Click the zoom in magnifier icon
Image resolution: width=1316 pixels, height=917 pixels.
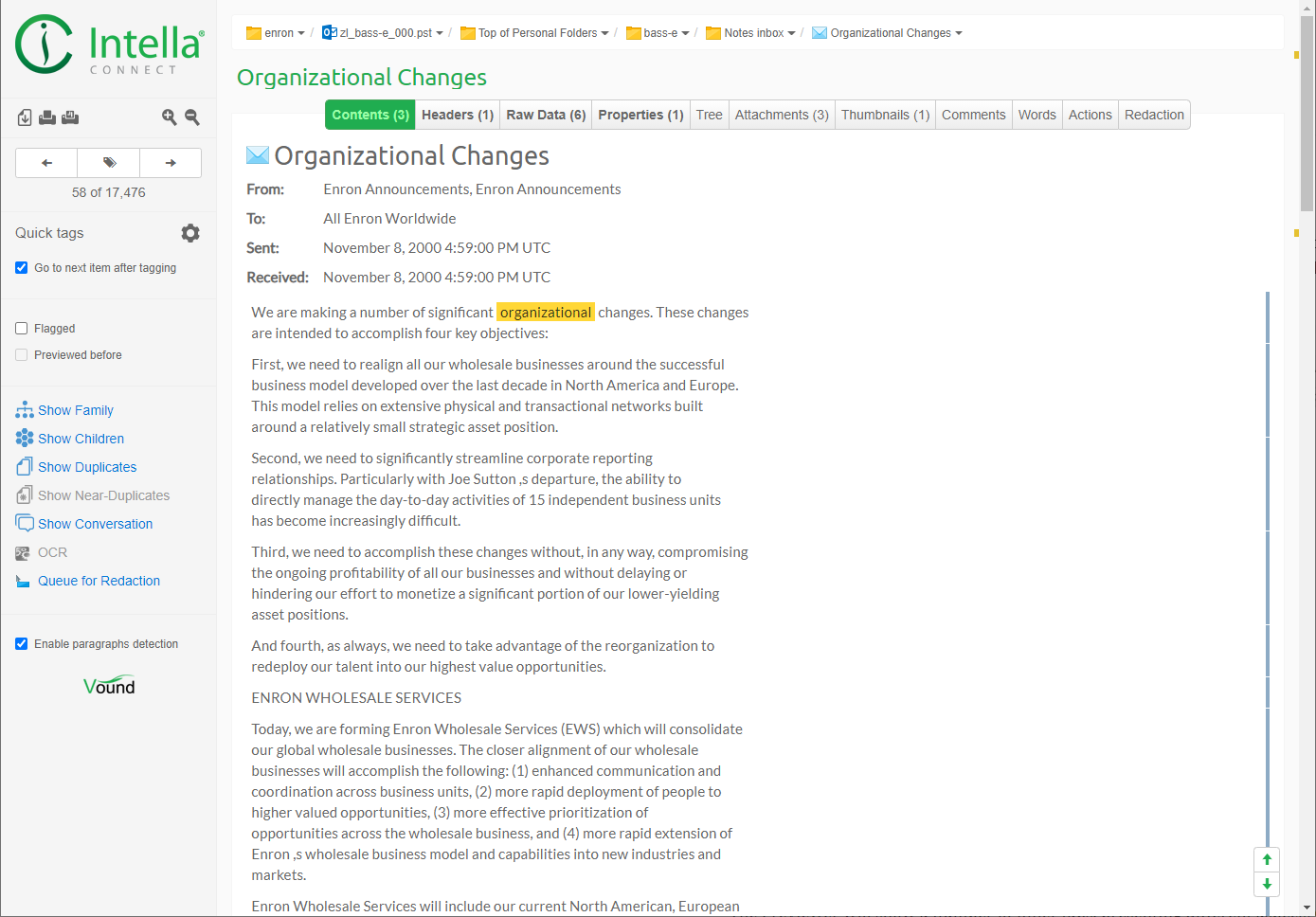169,117
